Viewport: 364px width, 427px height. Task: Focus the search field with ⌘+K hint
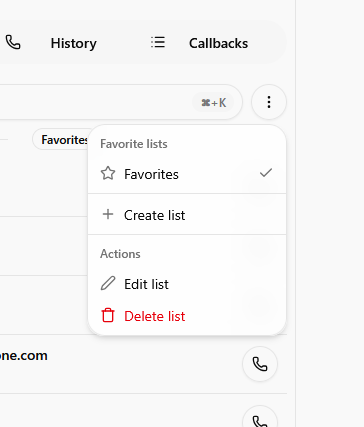120,102
